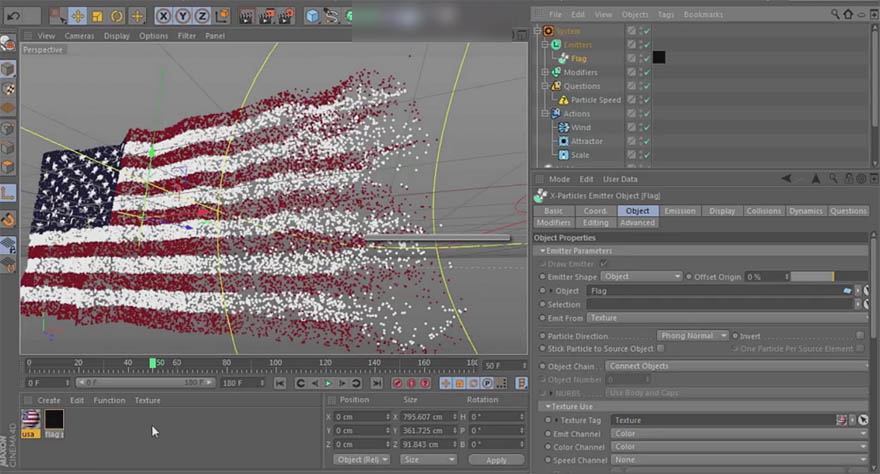The image size is (880, 474).
Task: Click the coordinate system icon
Action: [222, 16]
